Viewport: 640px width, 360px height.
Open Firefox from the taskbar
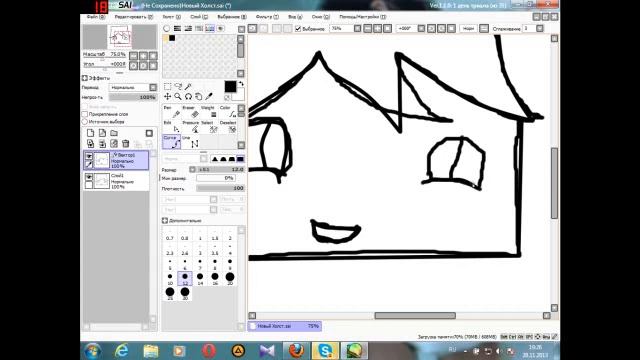296,351
